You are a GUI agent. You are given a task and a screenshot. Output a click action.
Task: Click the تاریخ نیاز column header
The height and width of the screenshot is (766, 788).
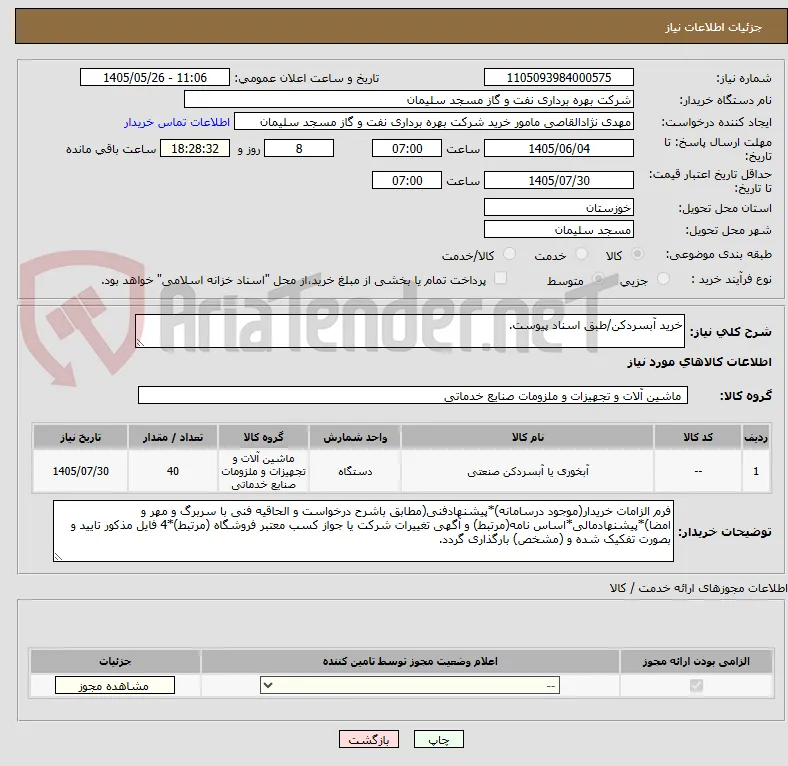[80, 437]
